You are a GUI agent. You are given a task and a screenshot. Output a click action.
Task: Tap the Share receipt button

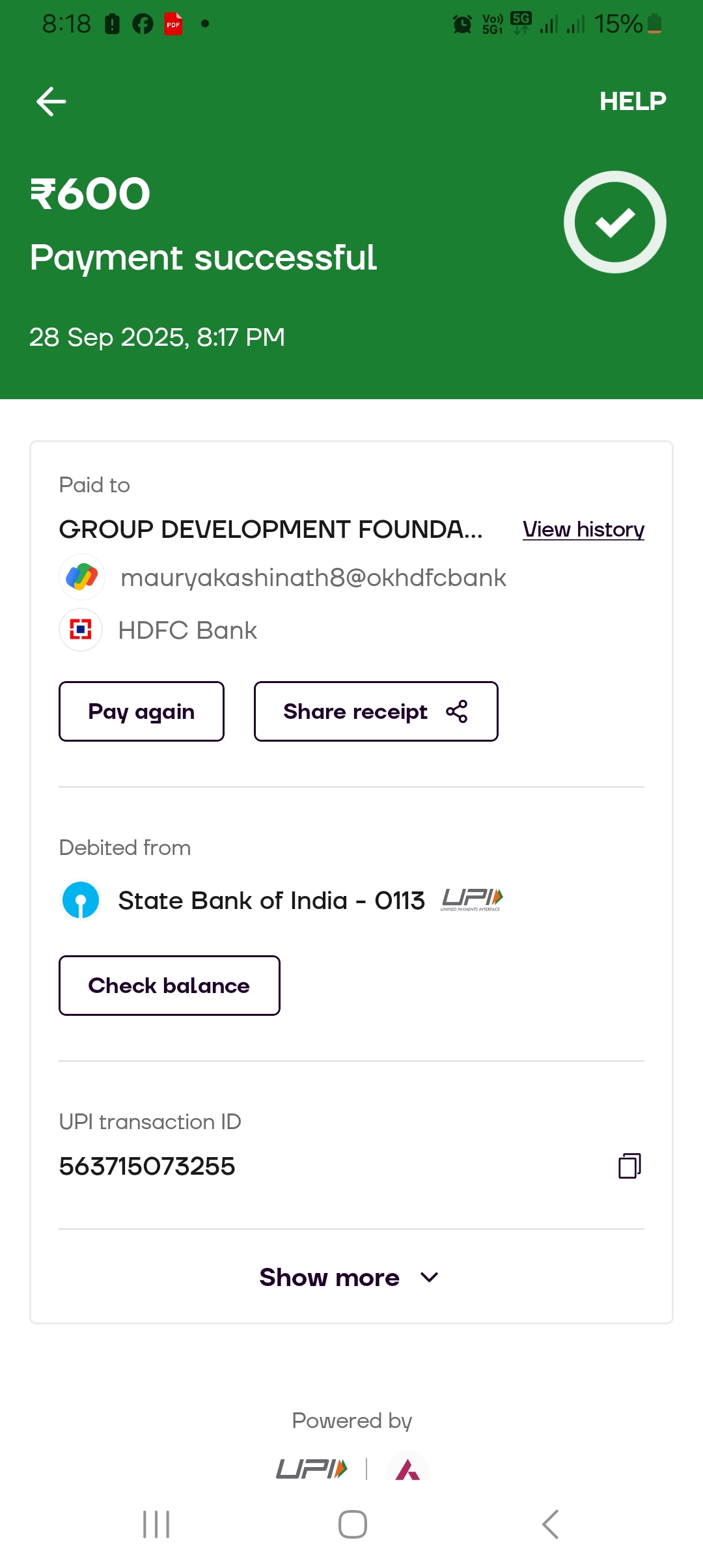(355, 712)
